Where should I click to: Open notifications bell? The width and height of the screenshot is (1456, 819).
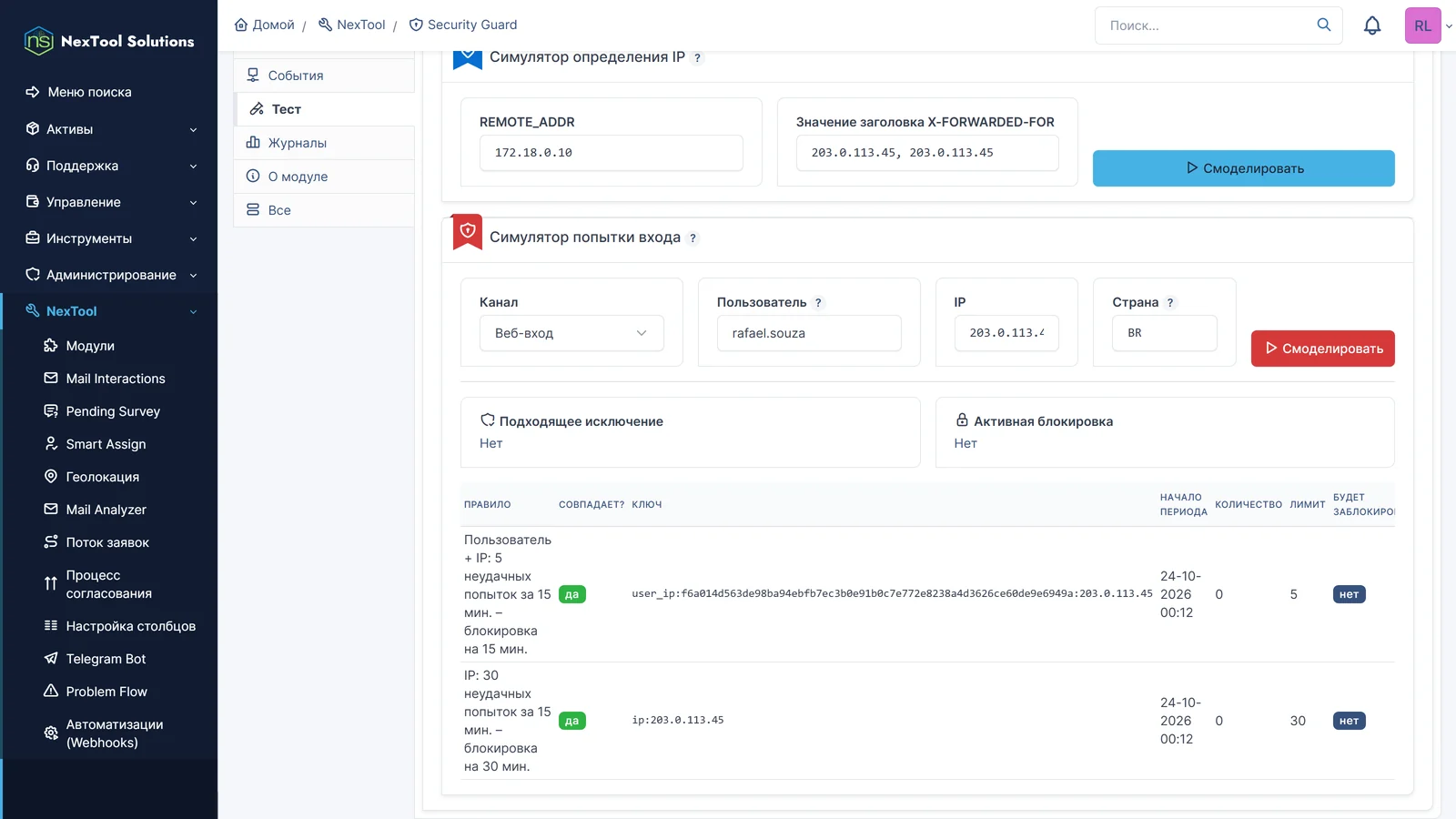[1372, 25]
